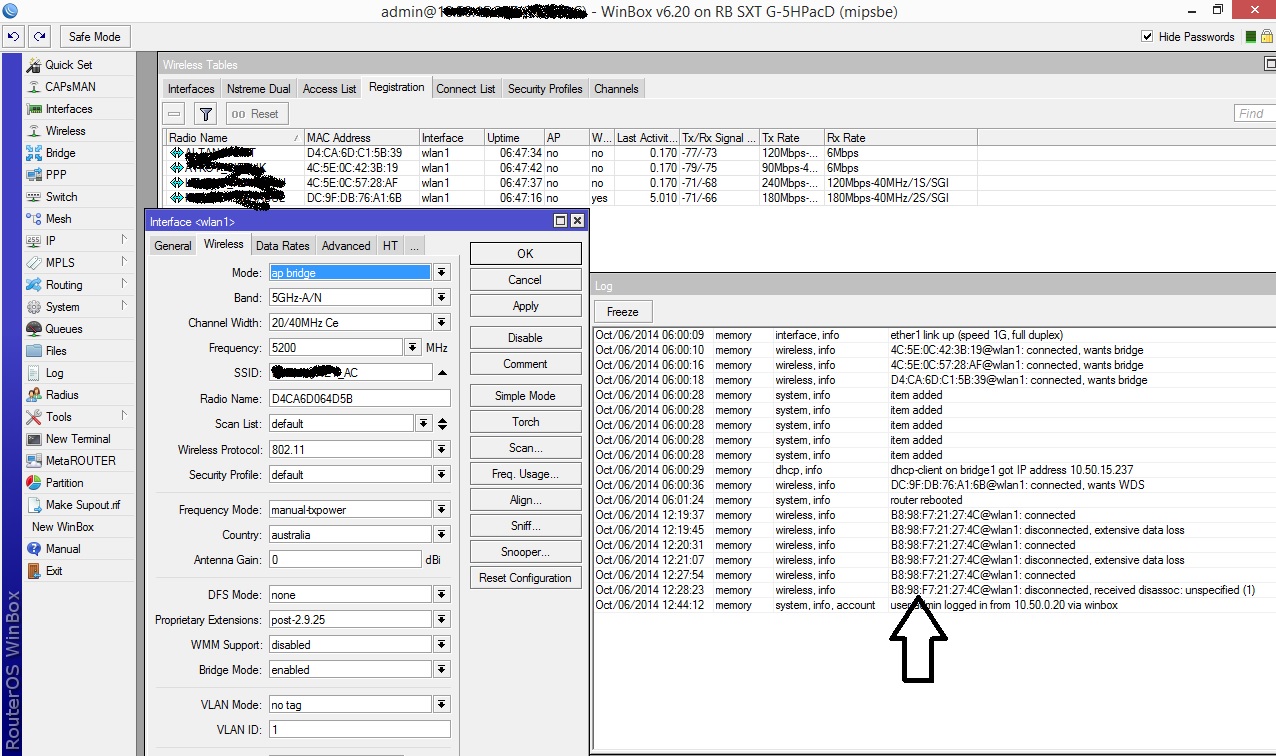1276x756 pixels.
Task: Toggle Safe Mode button
Action: click(x=94, y=37)
